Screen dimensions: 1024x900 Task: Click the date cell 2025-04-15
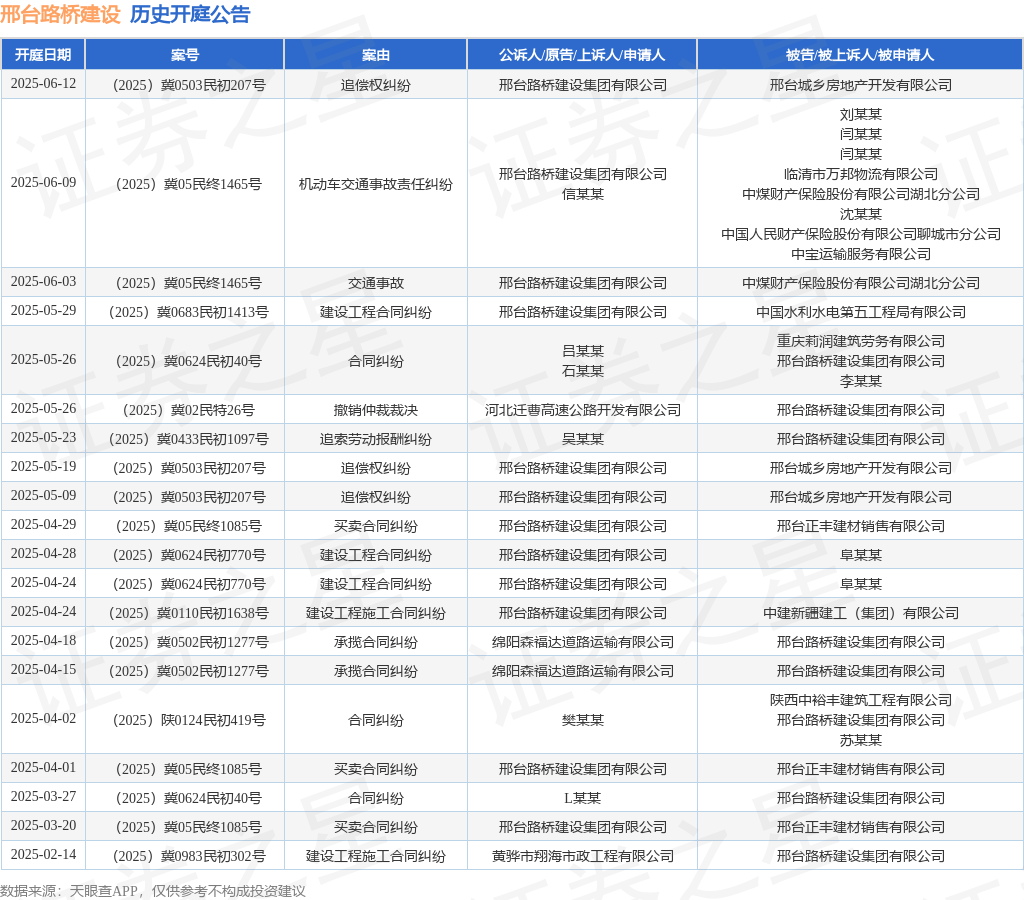coord(43,669)
